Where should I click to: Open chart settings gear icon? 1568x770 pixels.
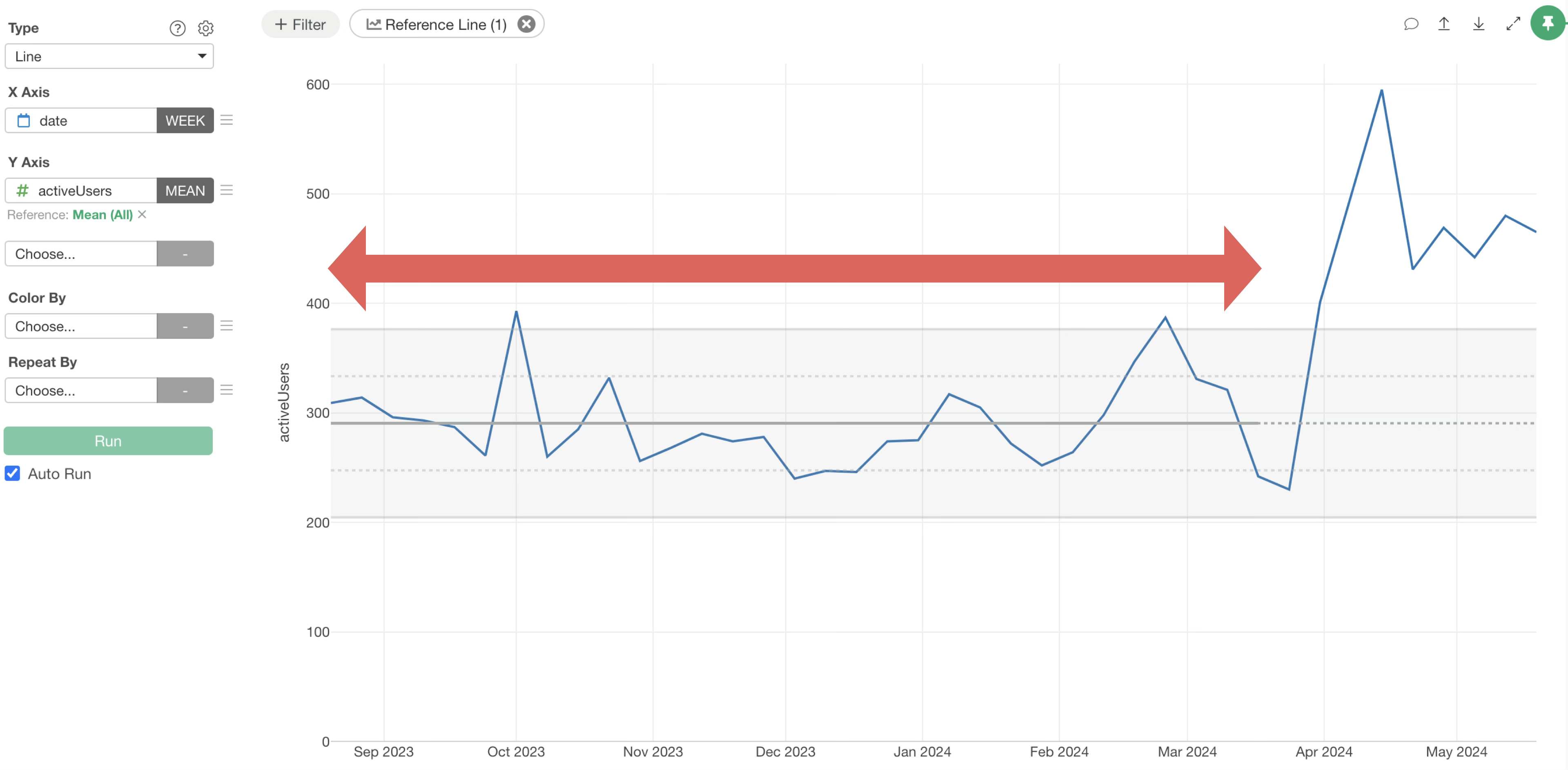tap(206, 28)
